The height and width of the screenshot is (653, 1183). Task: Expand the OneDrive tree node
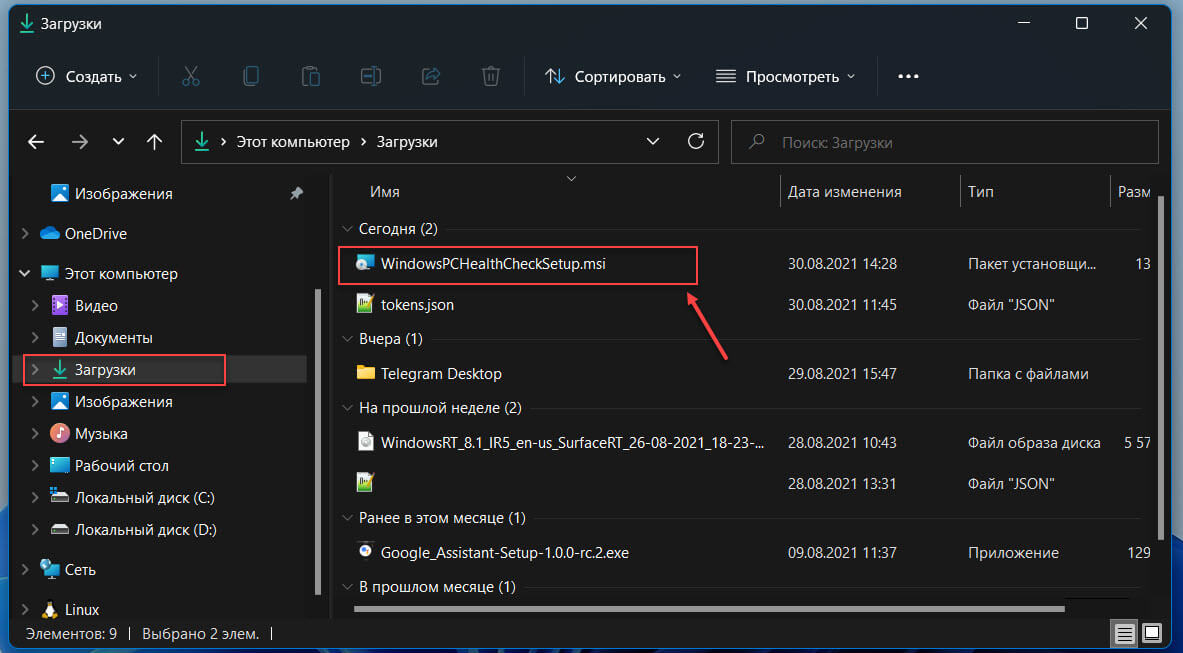[x=25, y=234]
